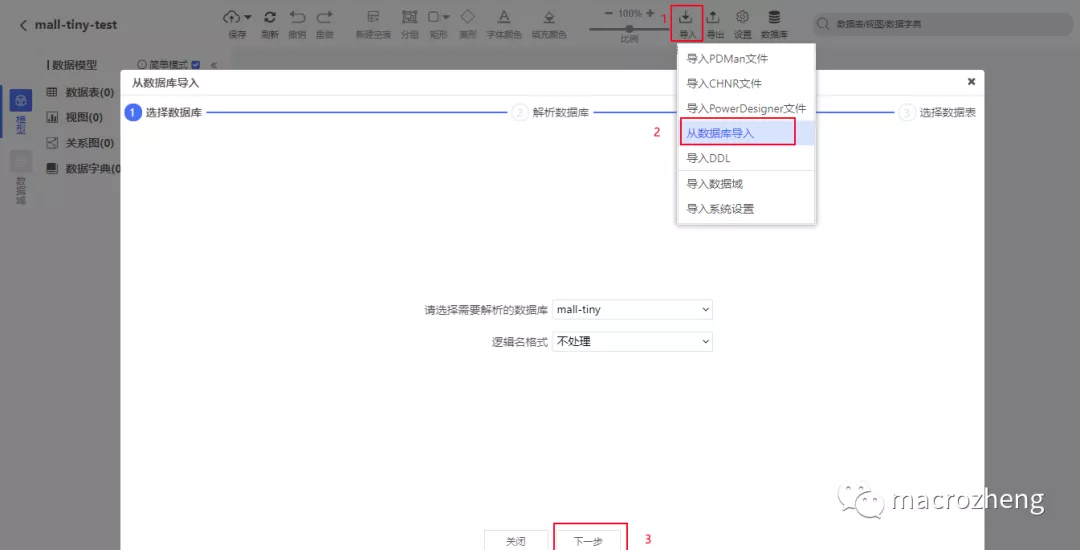Click the 导出 (Export) toolbar icon
This screenshot has width=1080, height=550.
pyautogui.click(x=714, y=18)
